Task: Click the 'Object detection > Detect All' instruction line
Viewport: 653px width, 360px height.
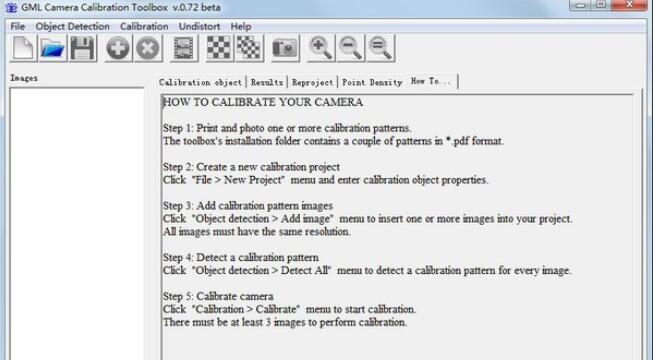Action: click(367, 270)
